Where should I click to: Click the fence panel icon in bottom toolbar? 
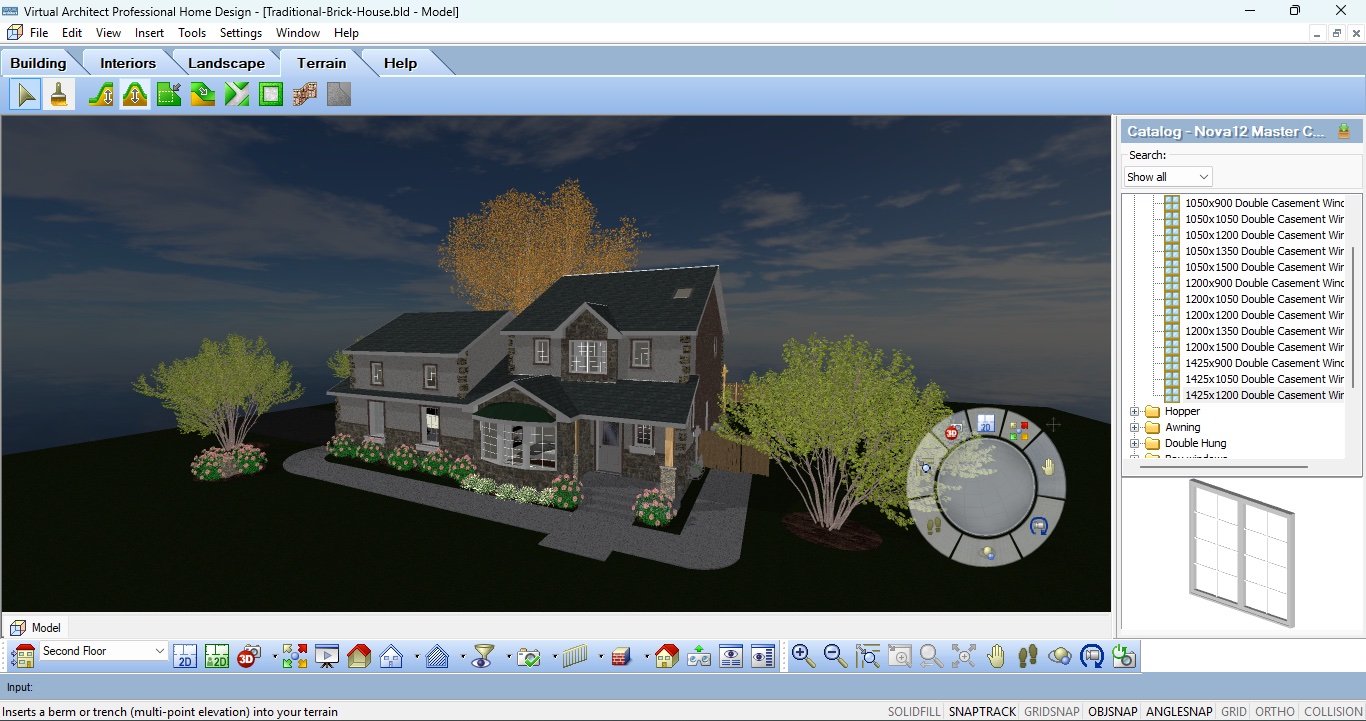click(575, 656)
